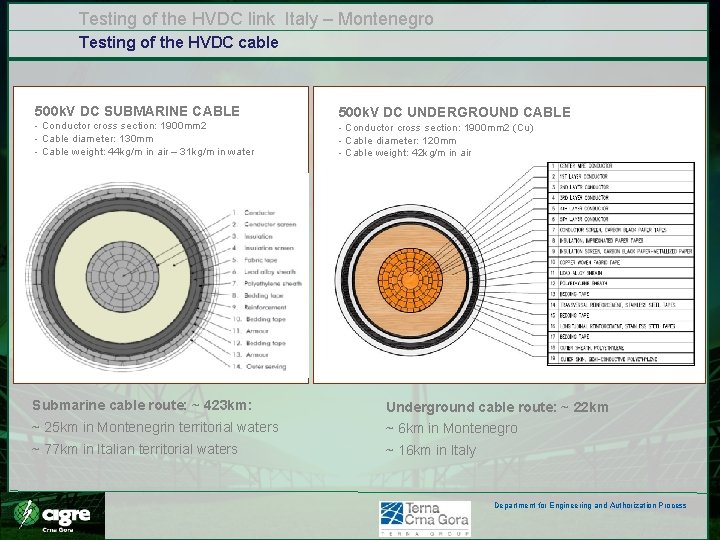Select 'Cable diameter: 120mm' line

(398, 141)
